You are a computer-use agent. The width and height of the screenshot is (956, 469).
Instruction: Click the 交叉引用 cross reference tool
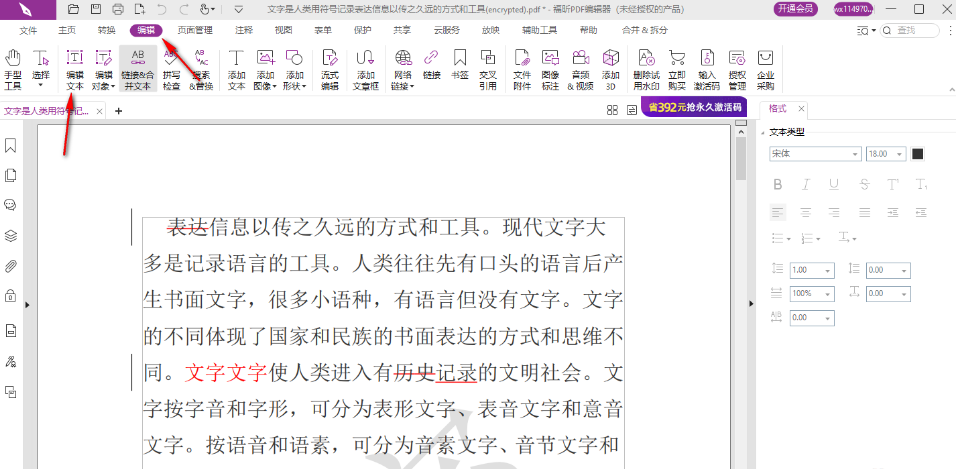point(487,70)
